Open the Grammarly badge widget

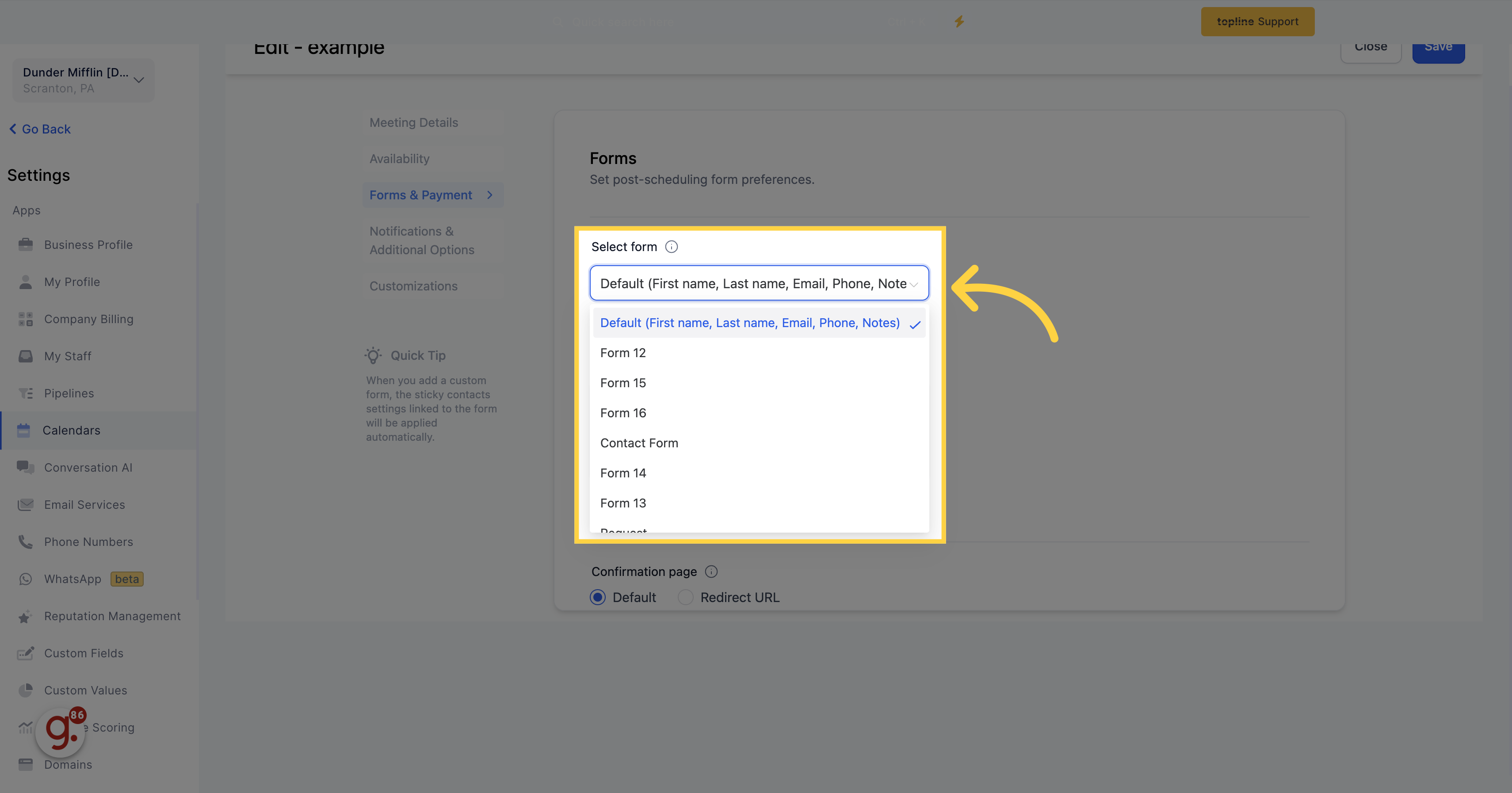tap(61, 732)
